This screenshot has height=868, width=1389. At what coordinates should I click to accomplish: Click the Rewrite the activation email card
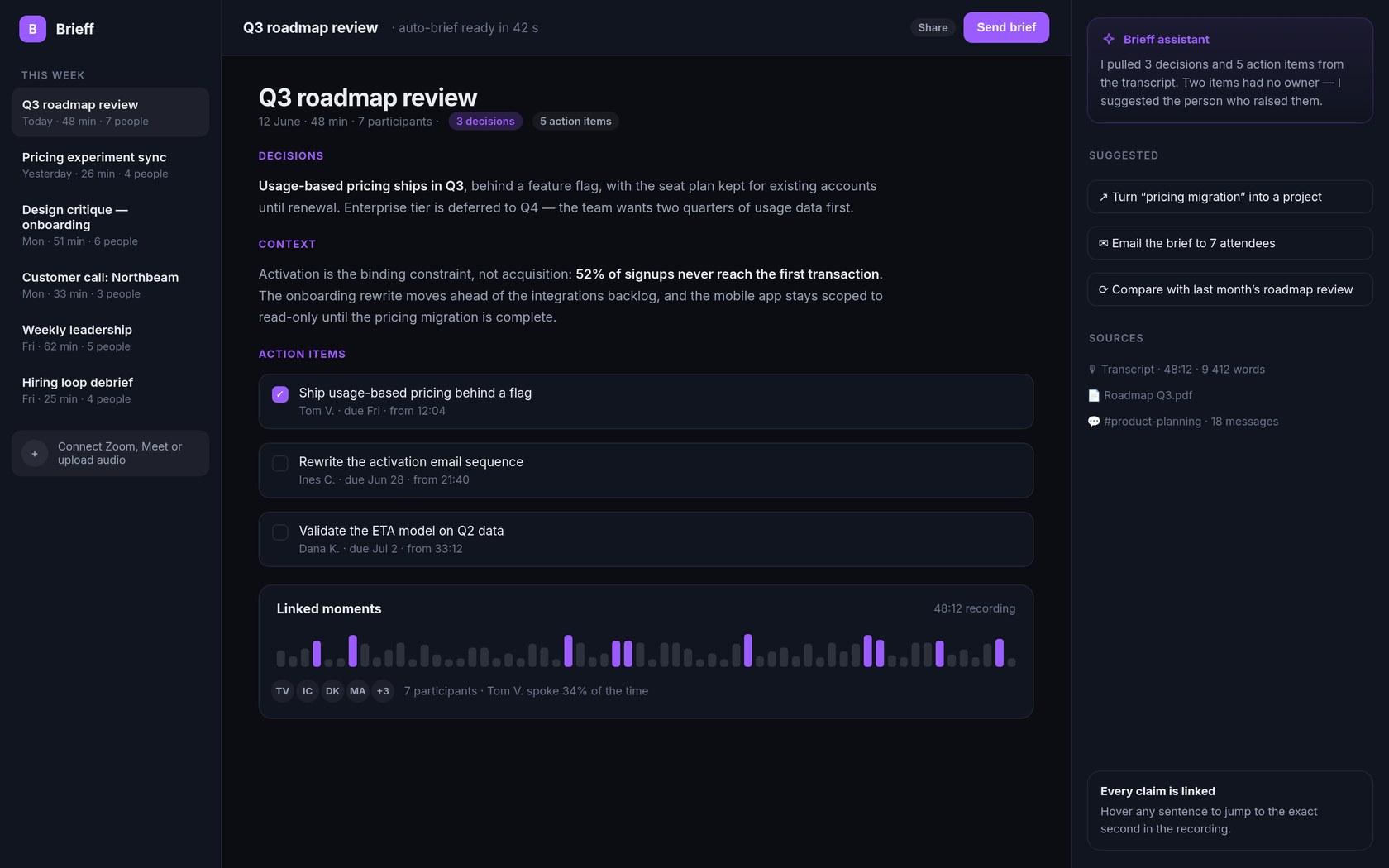coord(646,470)
